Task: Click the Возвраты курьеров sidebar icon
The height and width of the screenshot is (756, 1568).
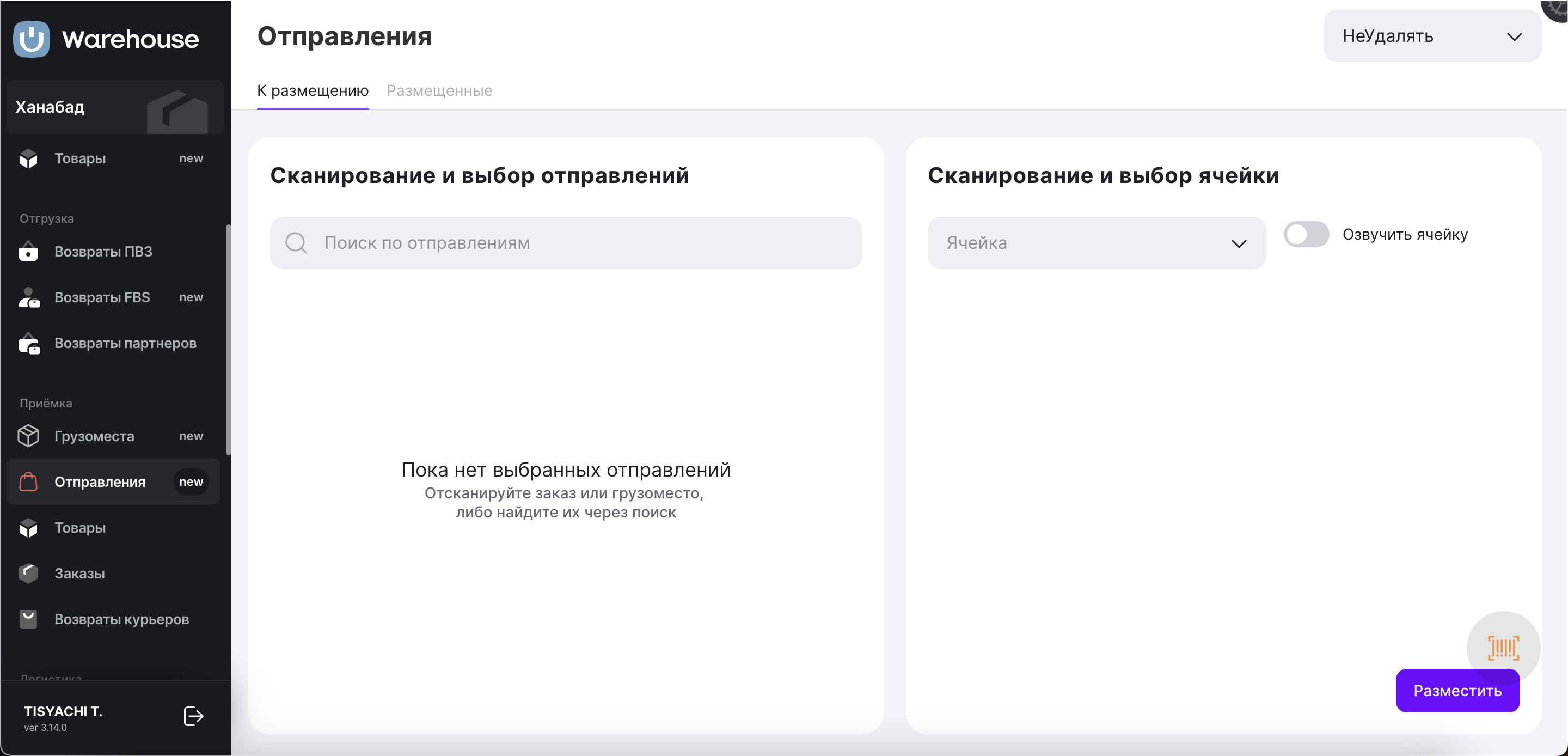Action: (x=28, y=619)
